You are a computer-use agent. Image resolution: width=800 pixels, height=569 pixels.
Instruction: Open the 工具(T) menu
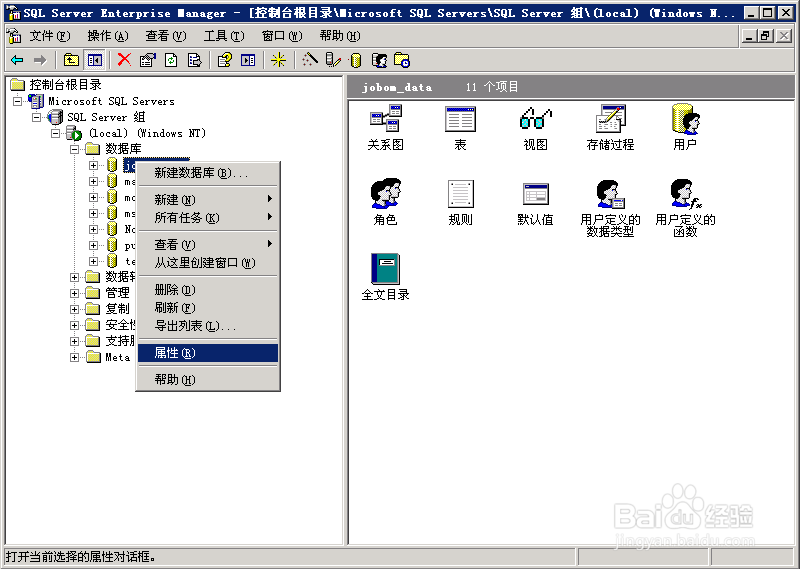(224, 36)
